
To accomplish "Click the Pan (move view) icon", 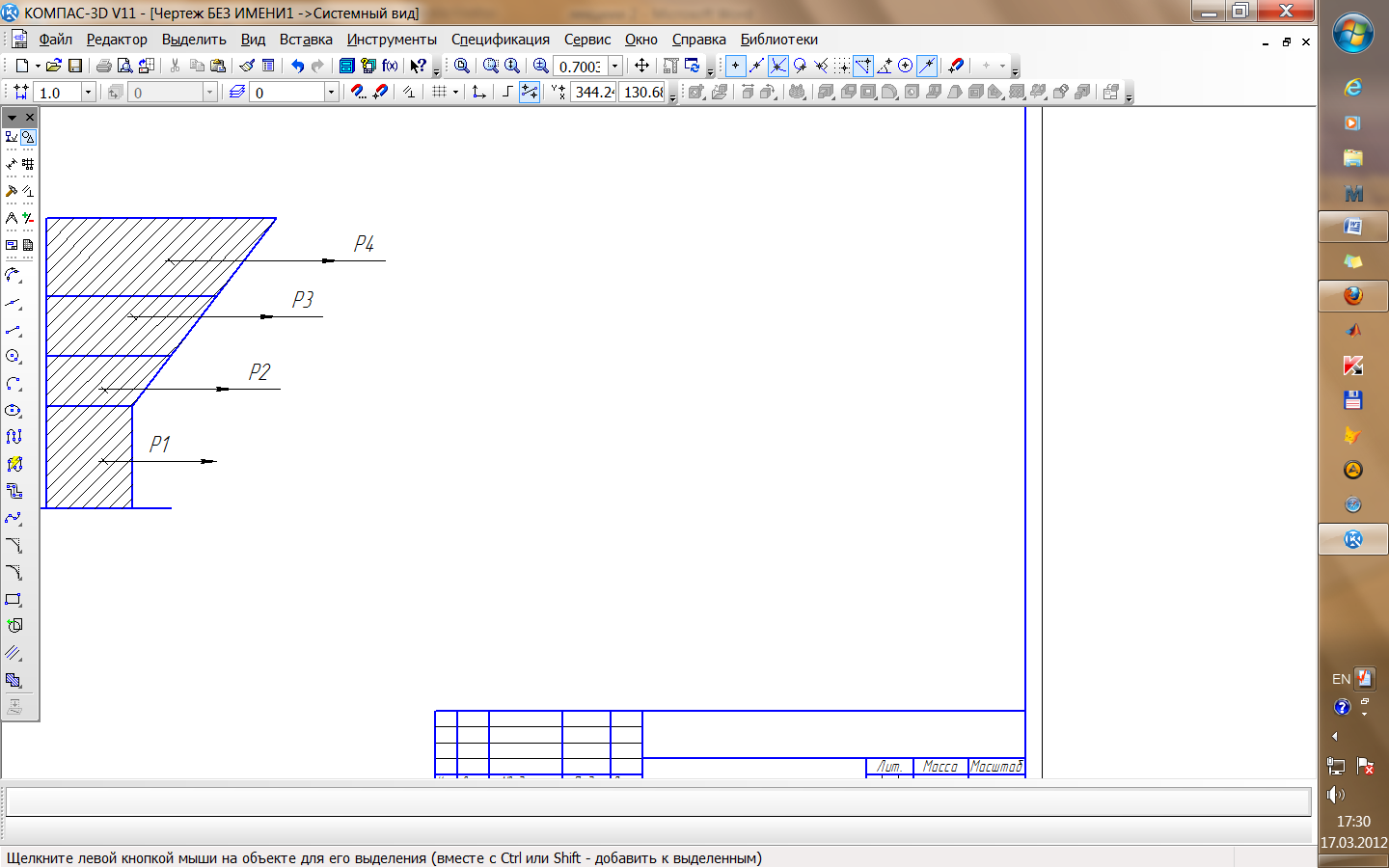I will coord(641,66).
